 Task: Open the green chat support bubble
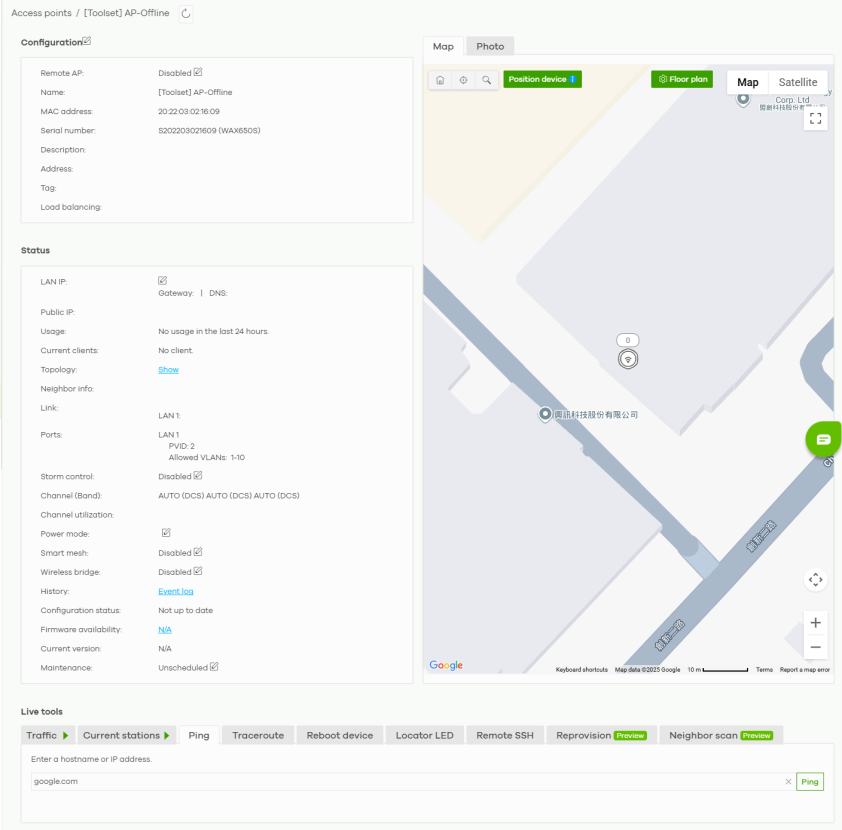click(823, 439)
